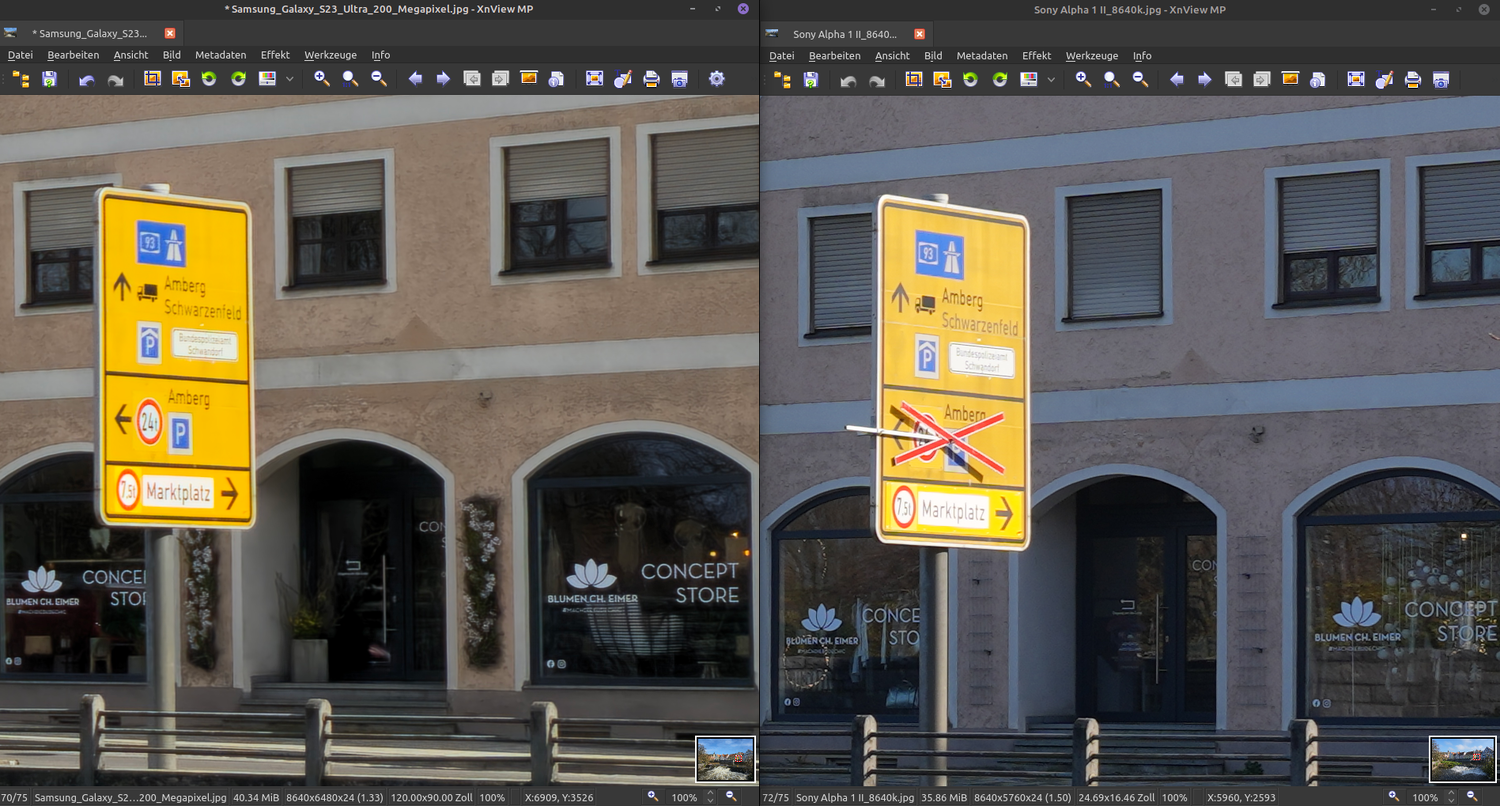This screenshot has height=806, width=1500.
Task: Click the undo arrow in the Samsung toolbar
Action: click(87, 79)
